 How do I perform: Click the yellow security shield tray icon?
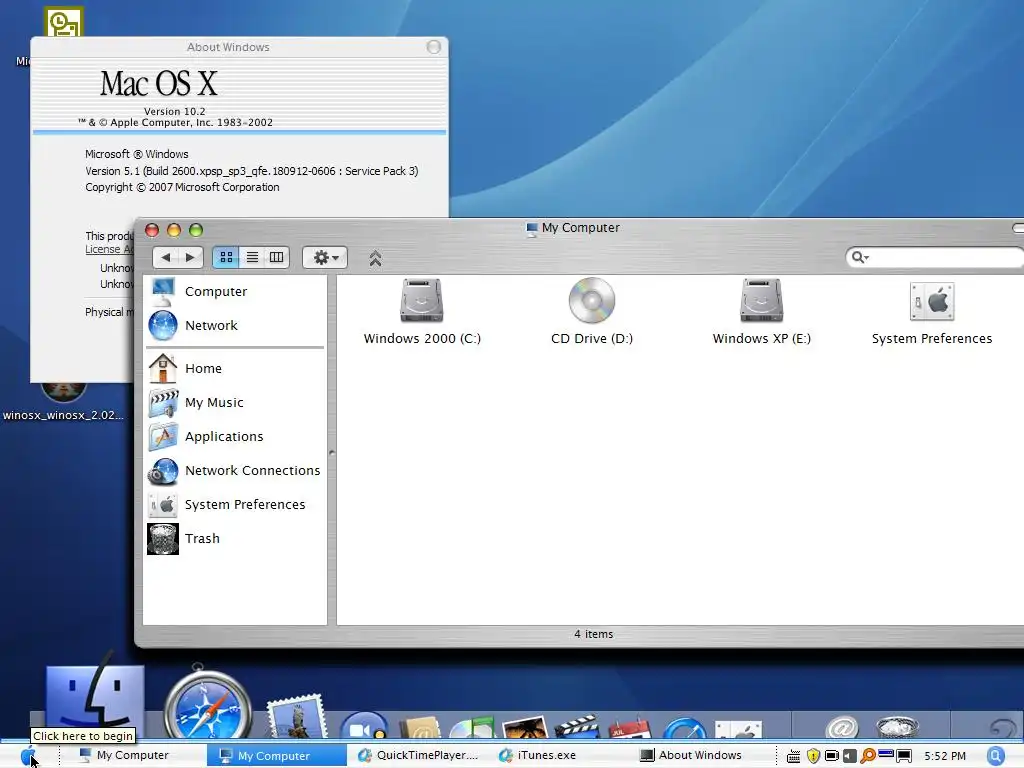[813, 756]
